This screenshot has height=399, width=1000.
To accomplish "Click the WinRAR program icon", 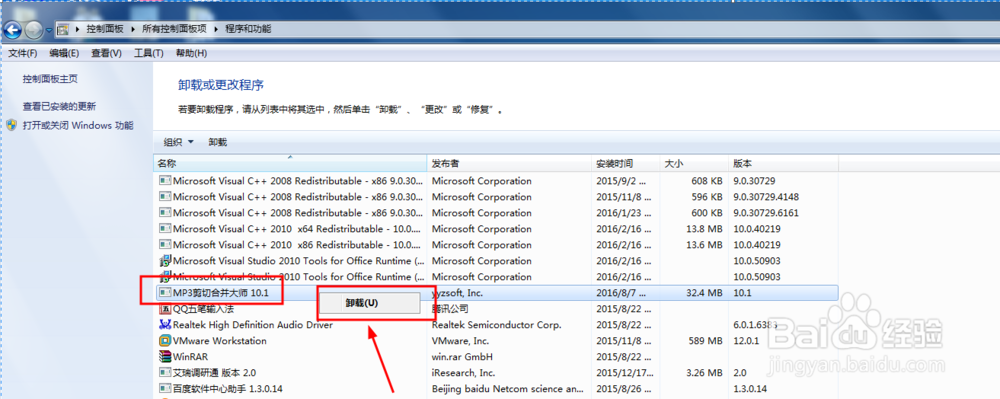I will pyautogui.click(x=165, y=357).
